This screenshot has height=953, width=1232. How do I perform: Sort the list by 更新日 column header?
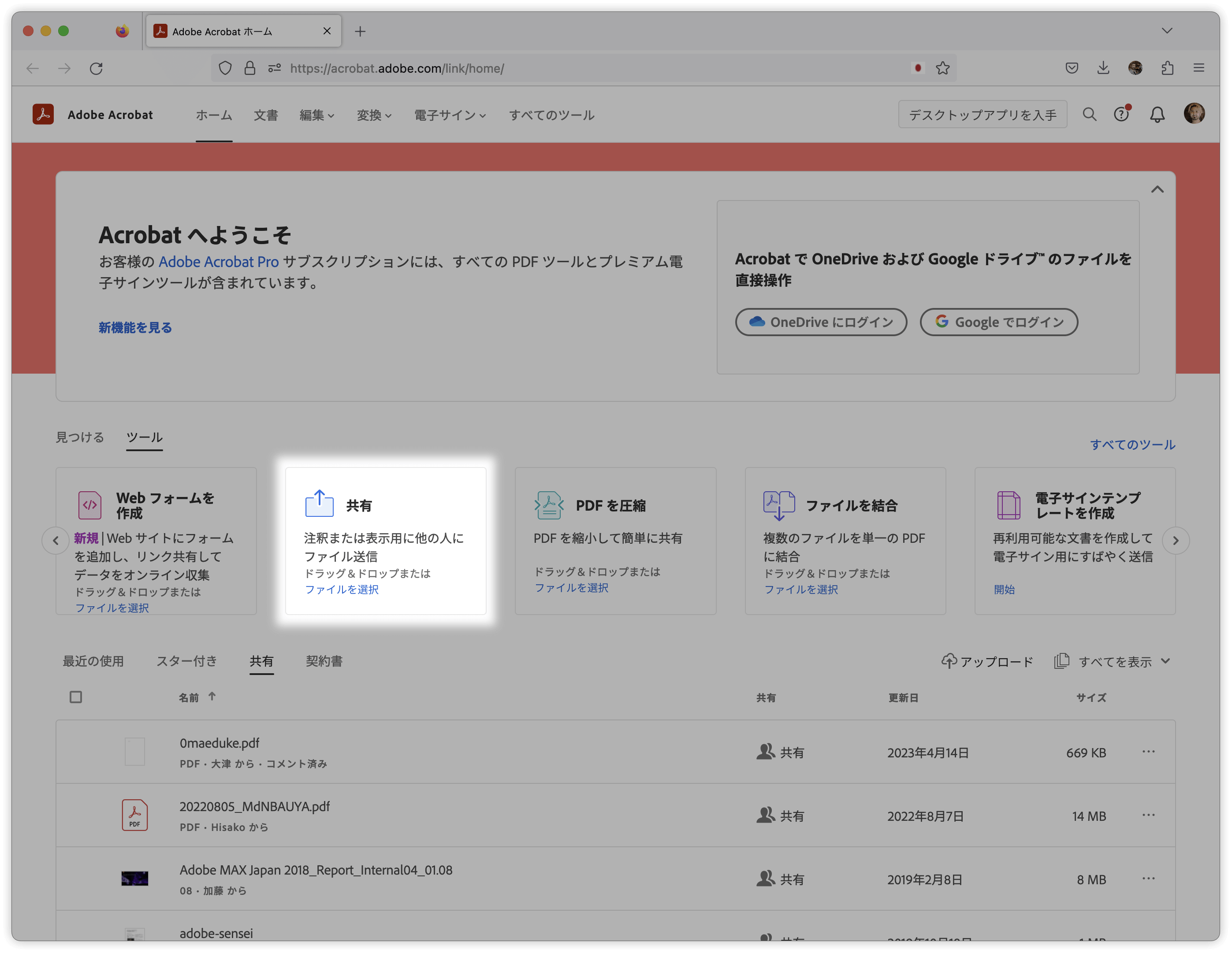pos(903,697)
